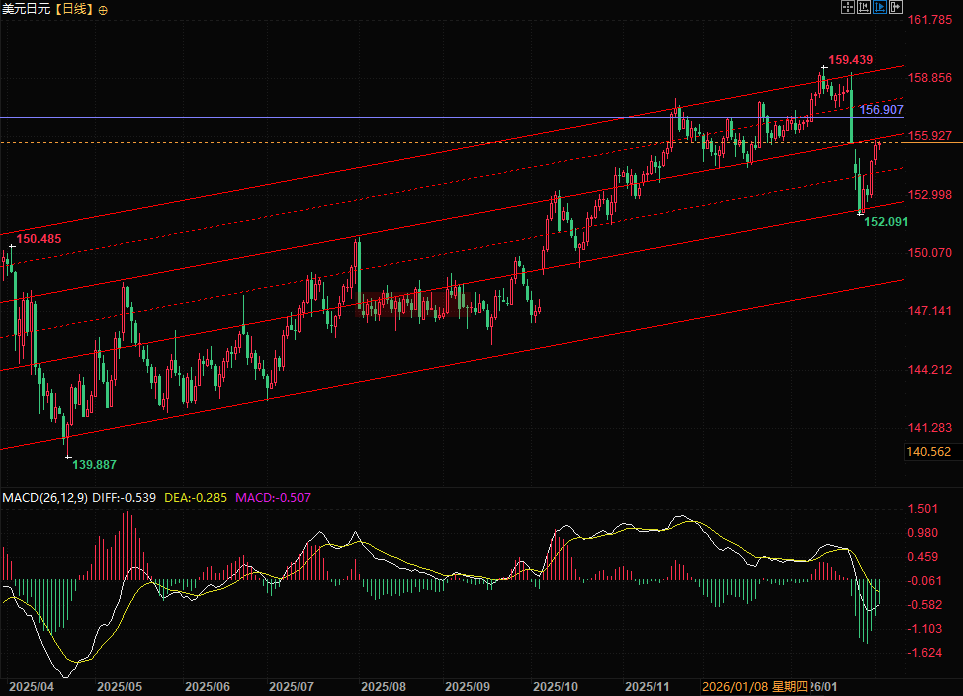Click the orange 2026/01/08 date label

735,688
